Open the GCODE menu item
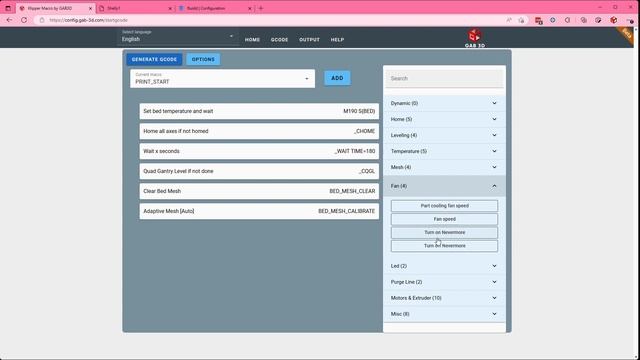The width and height of the screenshot is (640, 360). (x=280, y=40)
